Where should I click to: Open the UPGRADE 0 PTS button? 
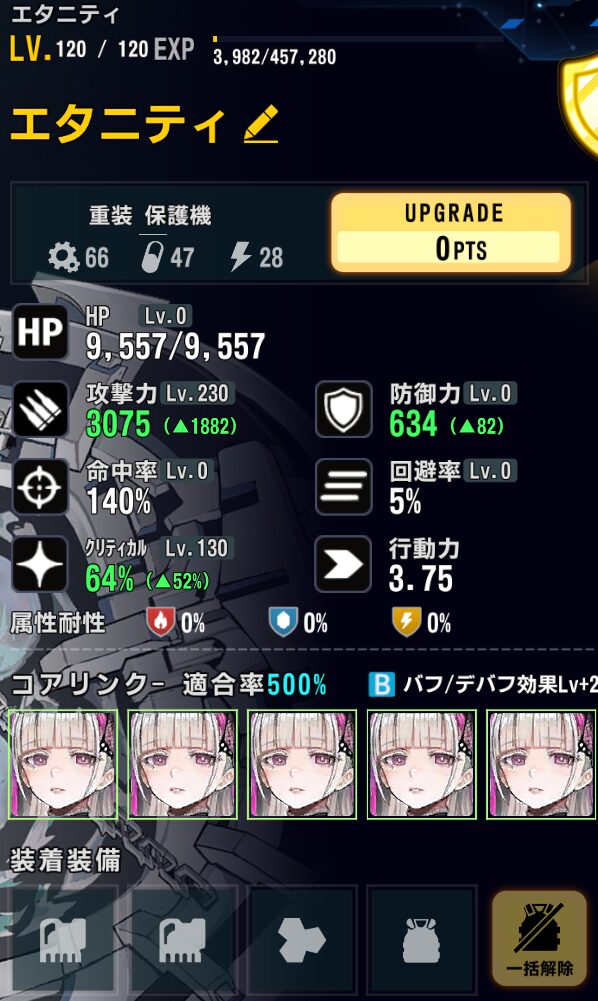tap(451, 232)
